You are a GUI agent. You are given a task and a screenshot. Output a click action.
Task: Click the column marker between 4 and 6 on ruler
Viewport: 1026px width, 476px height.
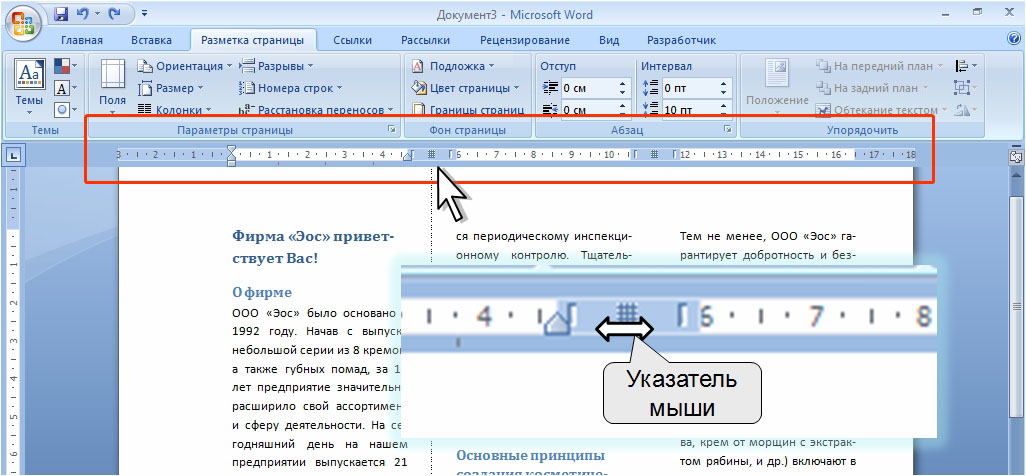(x=431, y=155)
